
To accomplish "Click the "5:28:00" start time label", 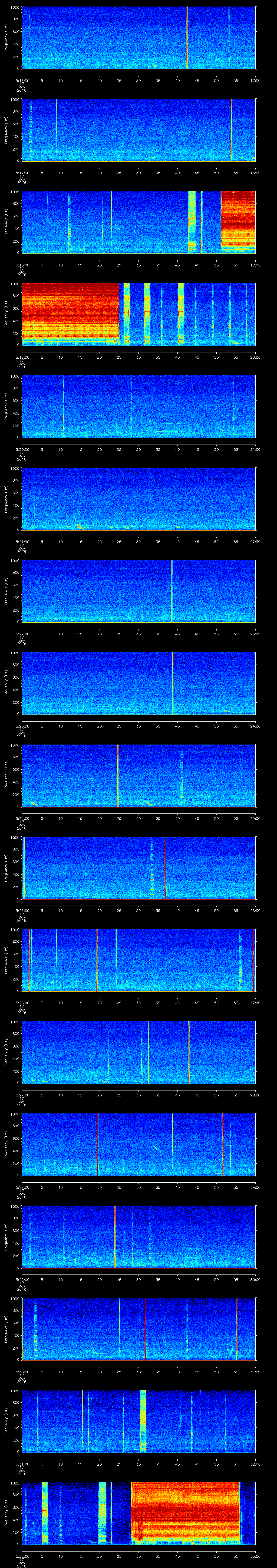I will tap(22, 1187).
